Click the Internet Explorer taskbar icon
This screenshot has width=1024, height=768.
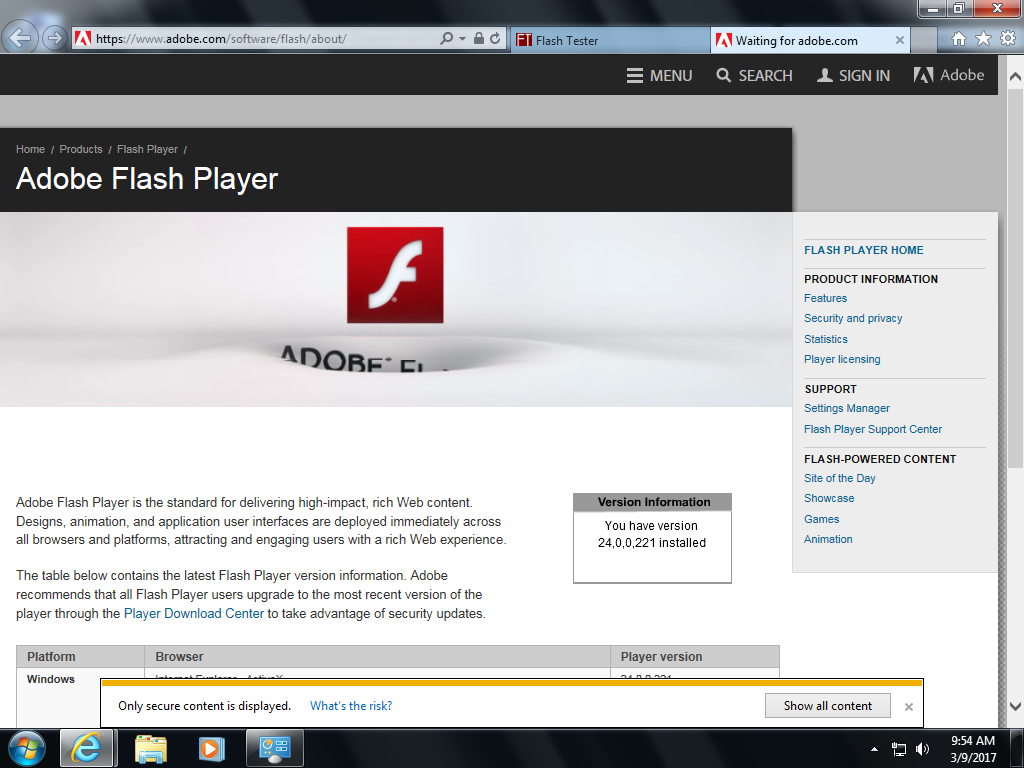point(86,748)
